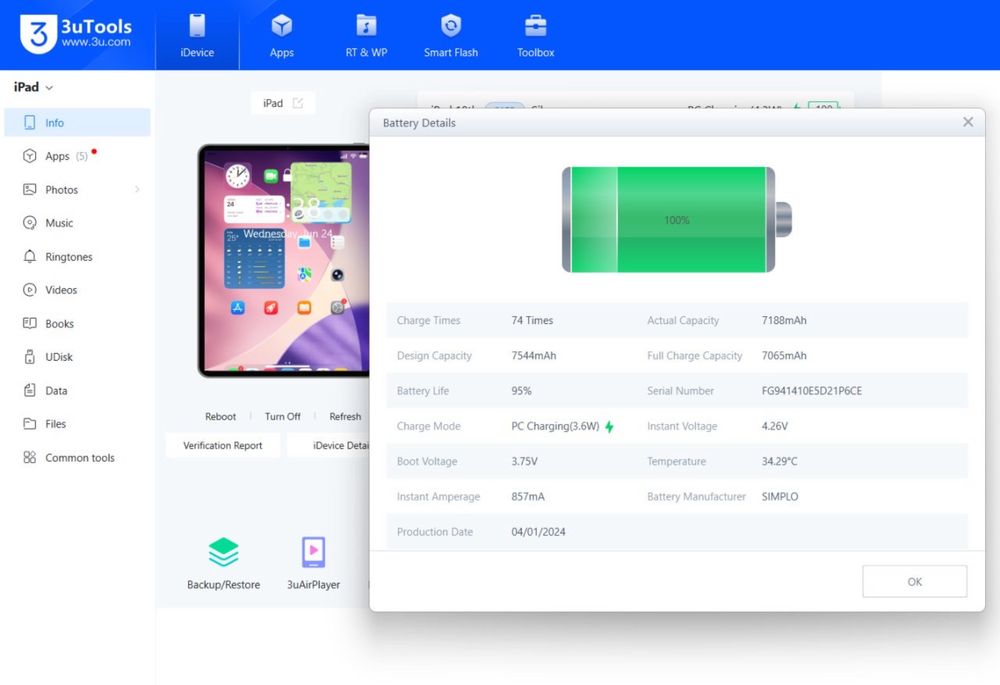Open Videos in the sidebar
The height and width of the screenshot is (685, 1000).
tap(77, 290)
